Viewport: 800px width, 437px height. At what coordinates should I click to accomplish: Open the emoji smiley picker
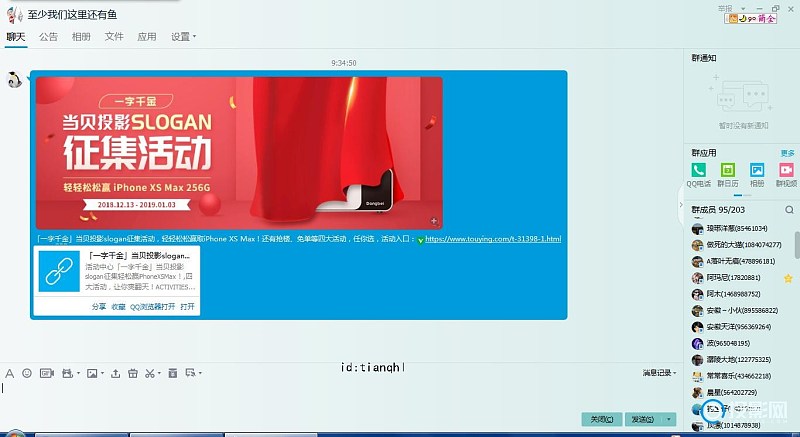pyautogui.click(x=27, y=373)
